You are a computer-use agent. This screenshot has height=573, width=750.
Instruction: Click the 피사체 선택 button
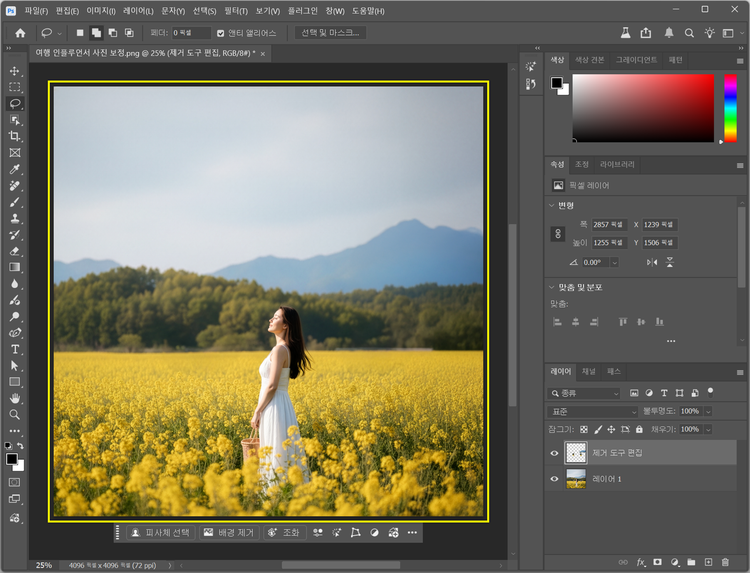pyautogui.click(x=160, y=533)
